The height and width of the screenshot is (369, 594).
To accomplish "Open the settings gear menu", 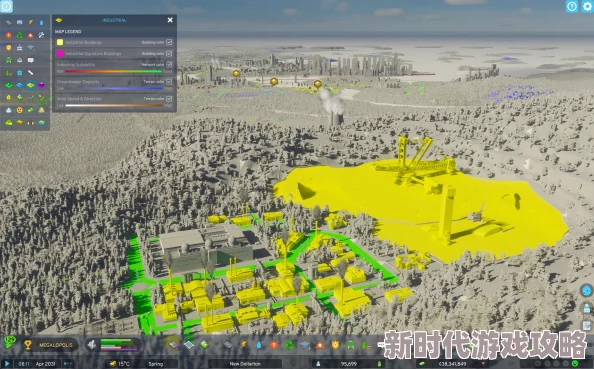I will (x=586, y=6).
